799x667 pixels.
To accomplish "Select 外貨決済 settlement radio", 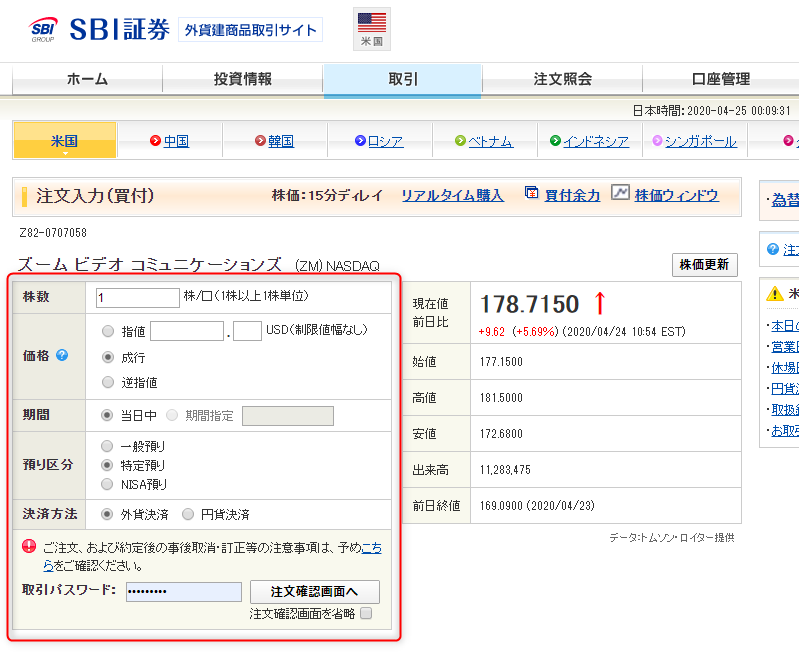I will pos(107,514).
